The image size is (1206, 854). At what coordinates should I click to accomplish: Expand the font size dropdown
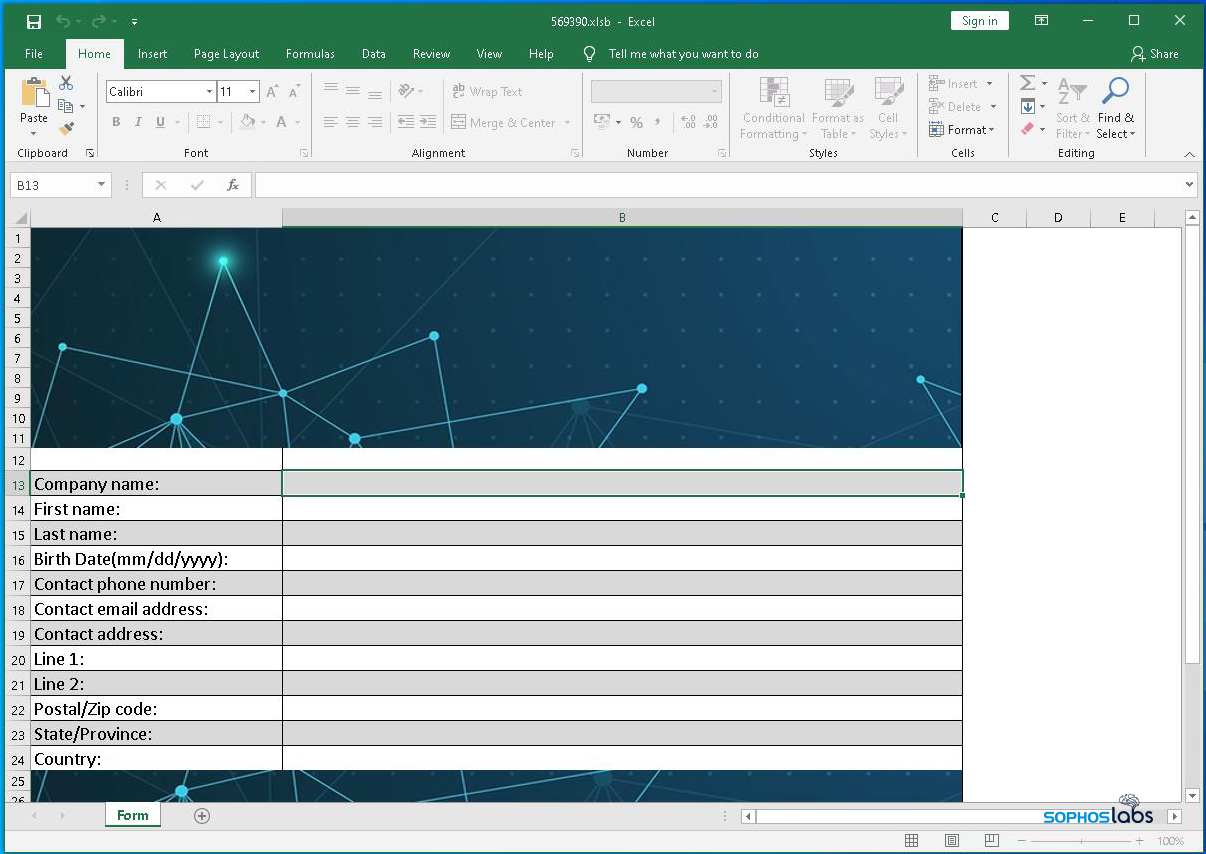point(252,92)
